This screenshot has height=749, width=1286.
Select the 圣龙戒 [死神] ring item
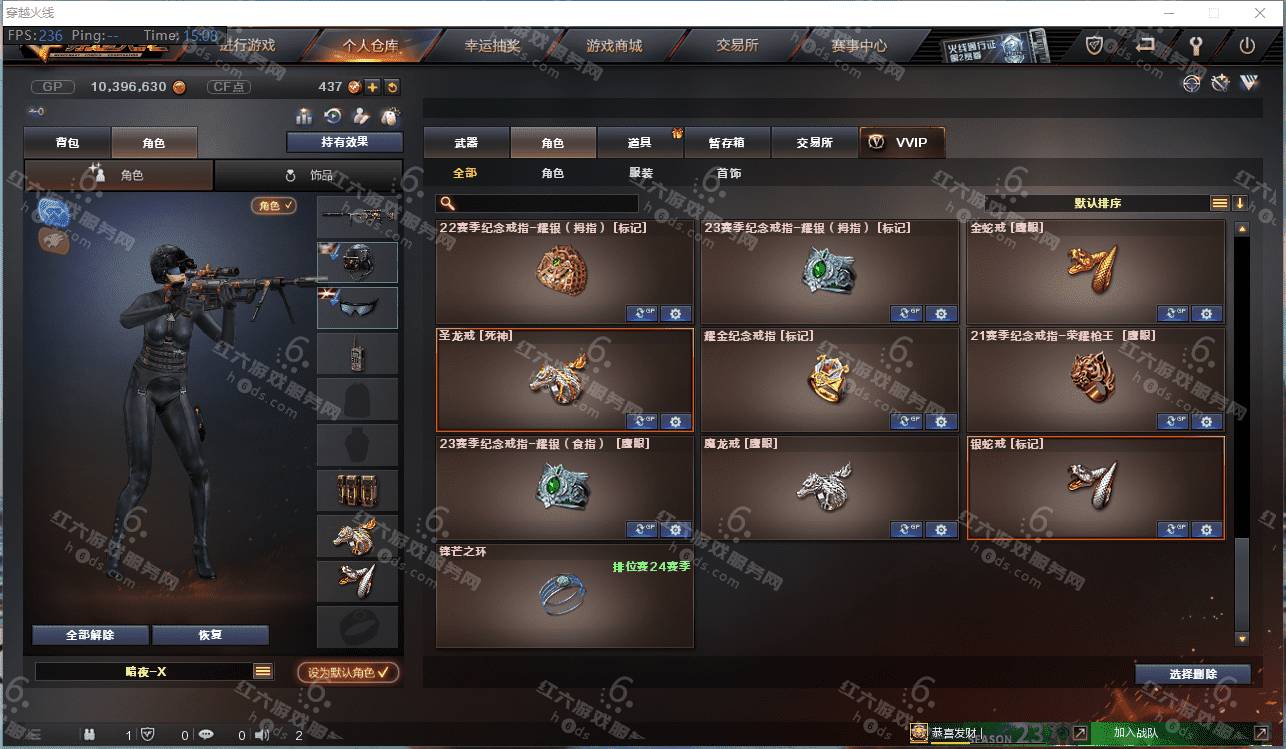565,380
